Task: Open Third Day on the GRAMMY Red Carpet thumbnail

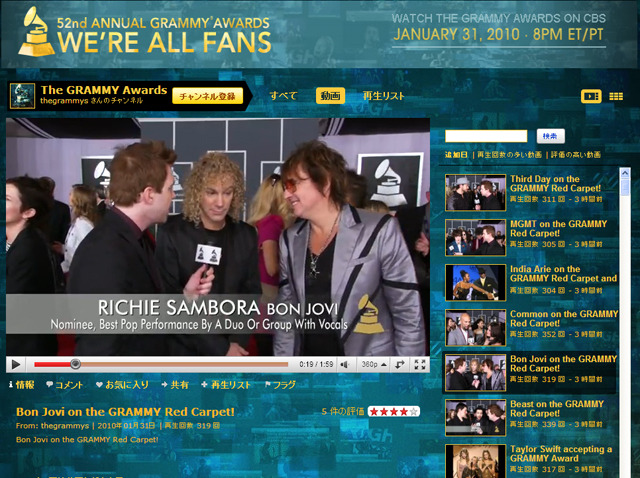Action: tap(476, 193)
